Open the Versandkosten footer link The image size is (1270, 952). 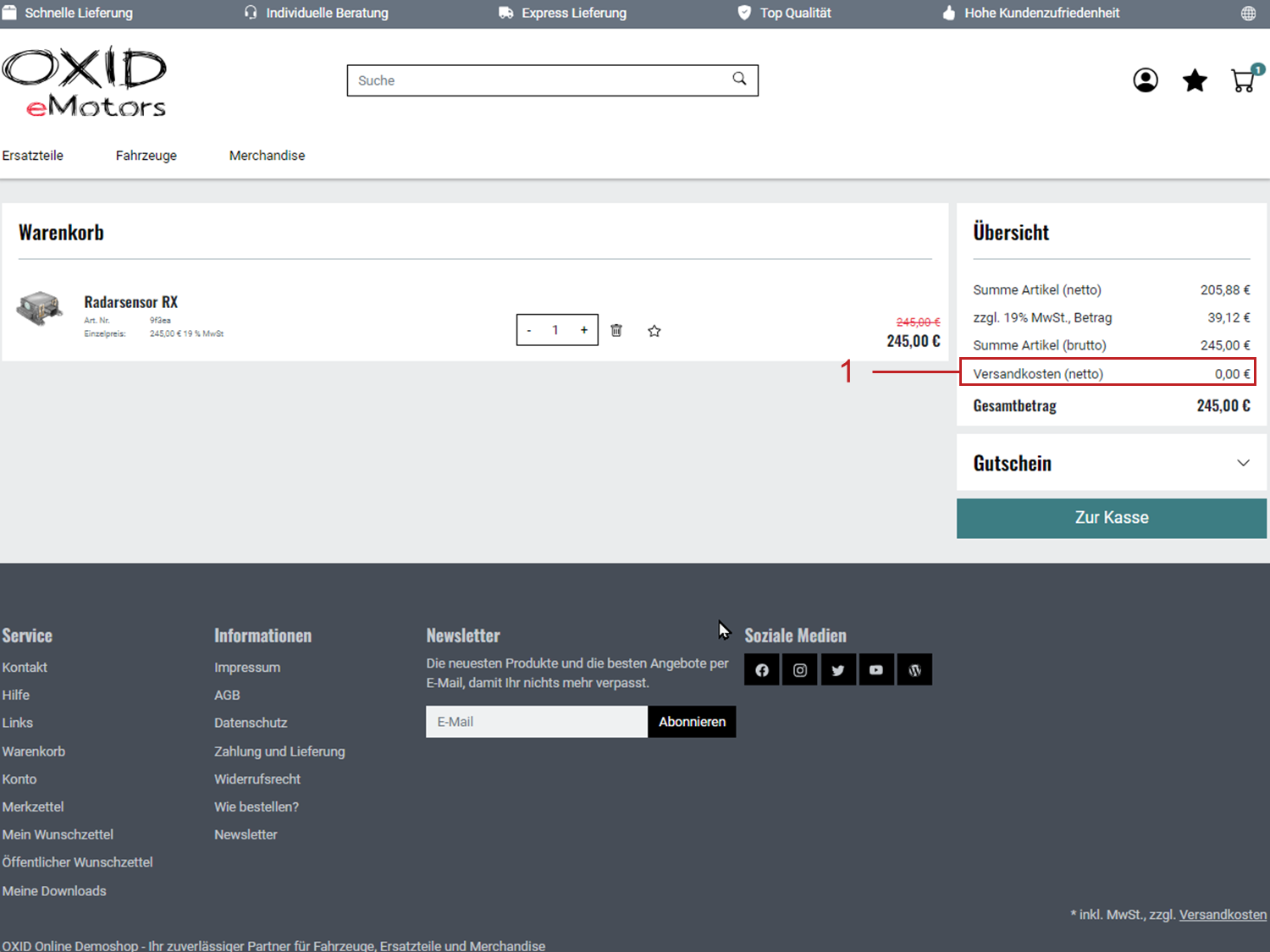(1223, 915)
